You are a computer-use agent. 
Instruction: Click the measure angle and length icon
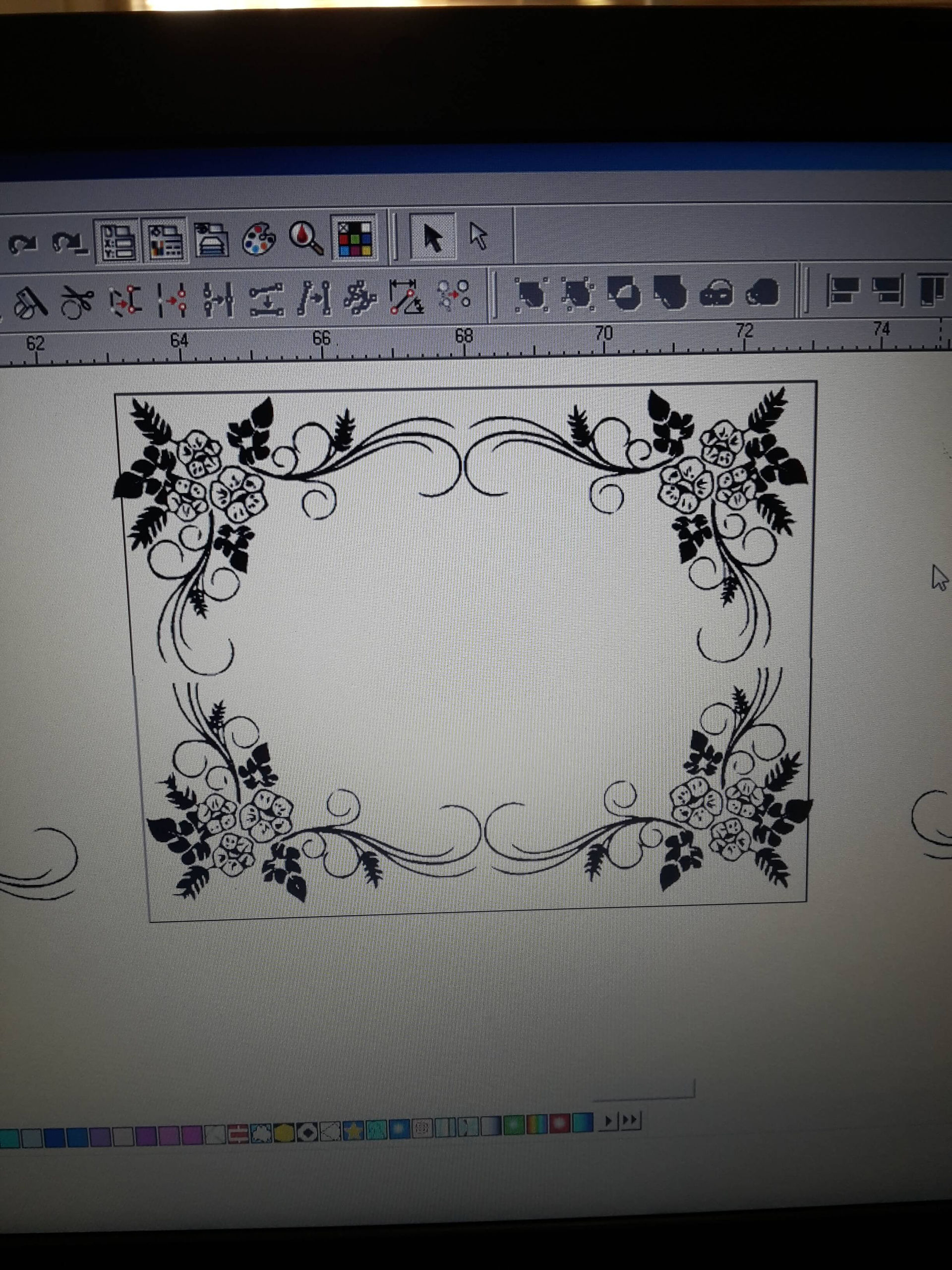[x=407, y=296]
